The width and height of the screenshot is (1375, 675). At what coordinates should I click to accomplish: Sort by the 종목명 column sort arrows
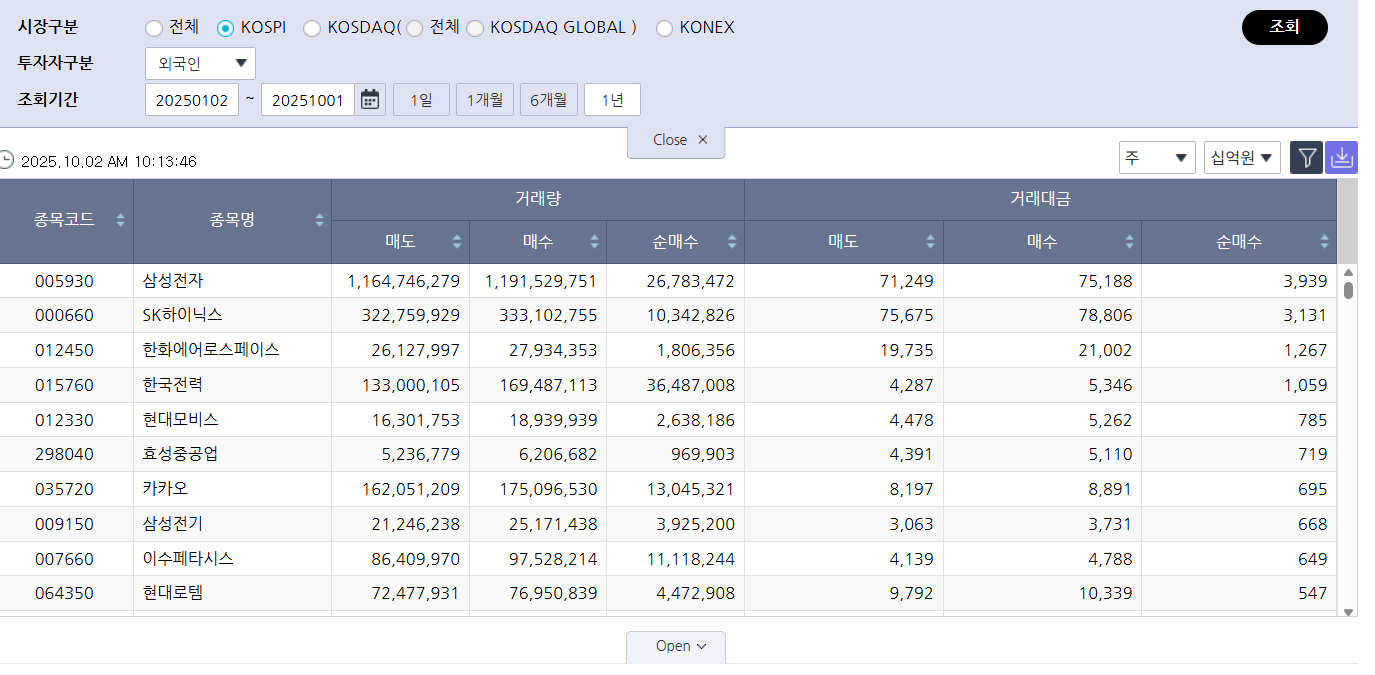click(320, 220)
